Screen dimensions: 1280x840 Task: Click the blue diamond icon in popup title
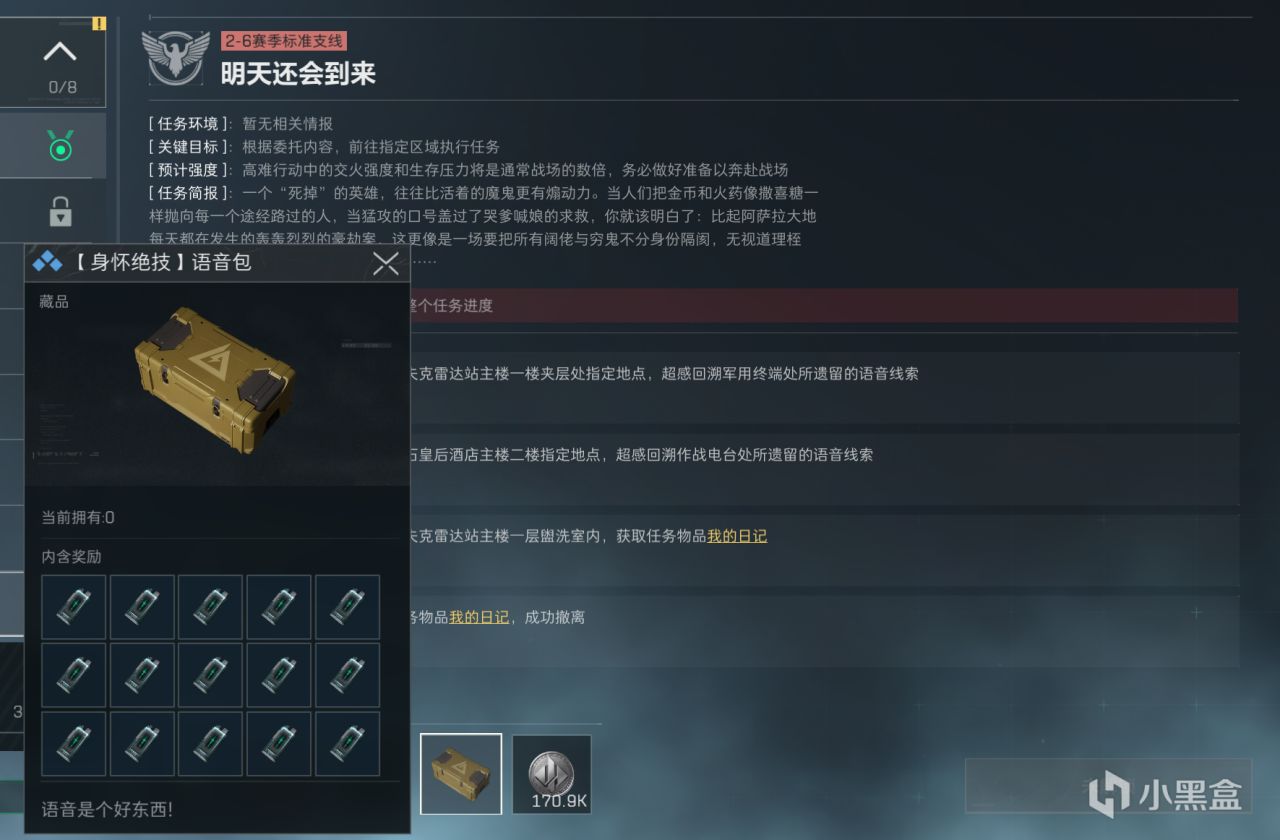[47, 263]
